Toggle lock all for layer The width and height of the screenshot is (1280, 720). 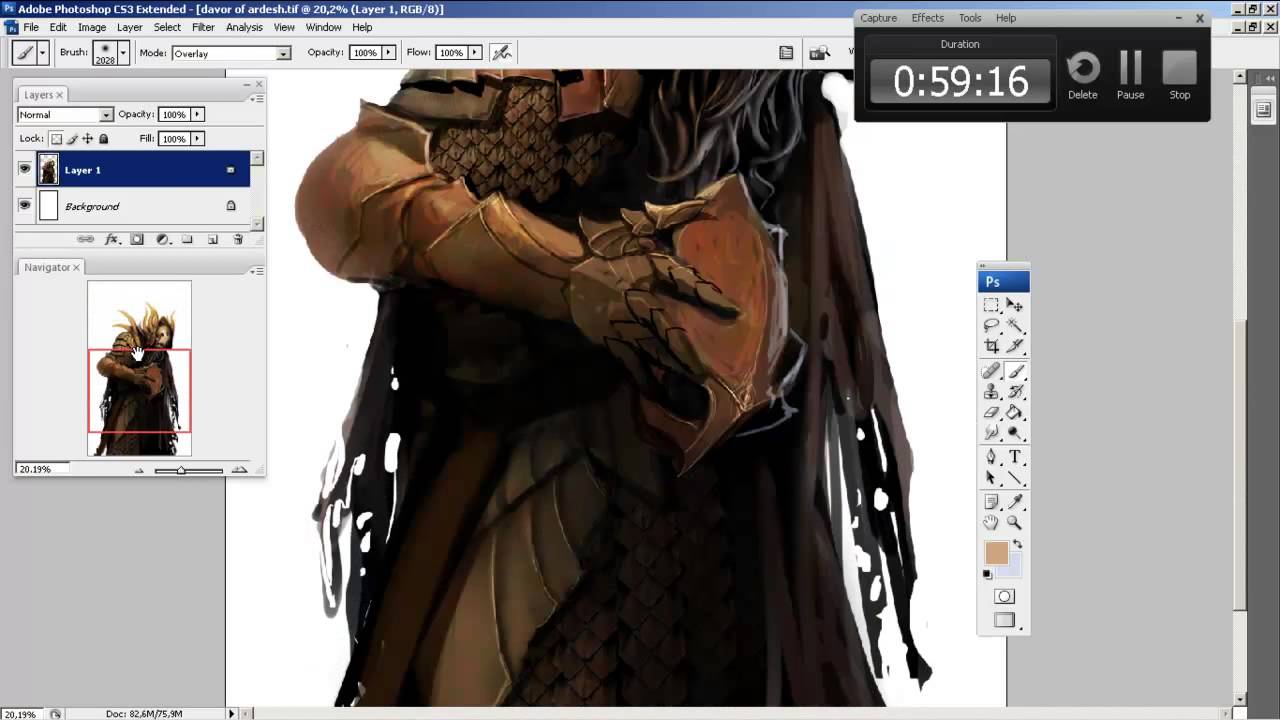tap(104, 139)
